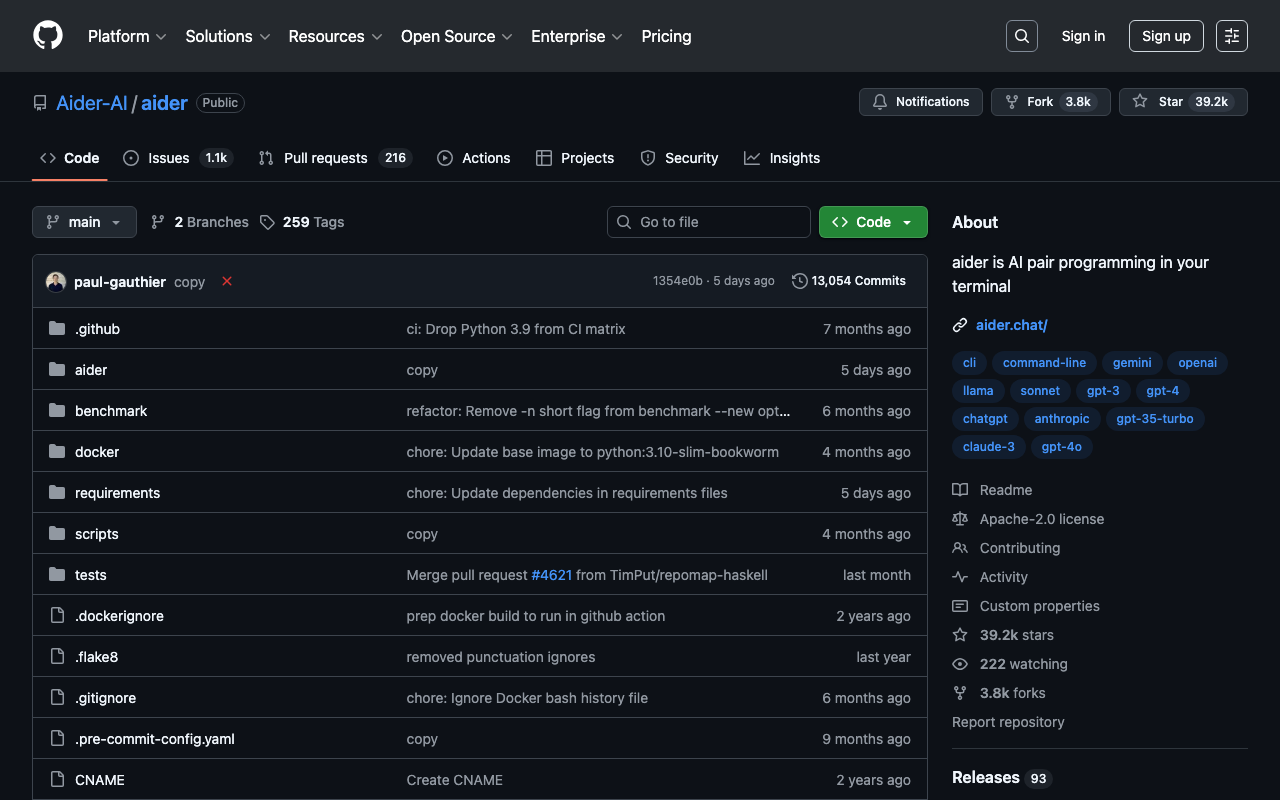The width and height of the screenshot is (1280, 800).
Task: Expand the Platform navigation menu
Action: pyautogui.click(x=127, y=36)
